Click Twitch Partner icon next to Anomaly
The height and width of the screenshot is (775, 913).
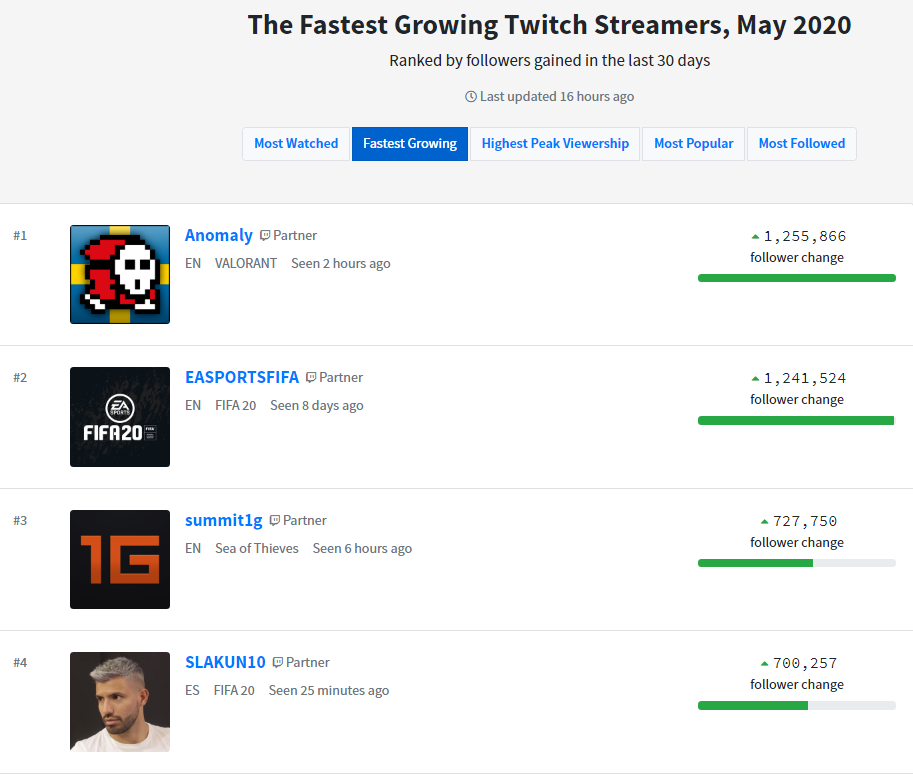pyautogui.click(x=265, y=235)
